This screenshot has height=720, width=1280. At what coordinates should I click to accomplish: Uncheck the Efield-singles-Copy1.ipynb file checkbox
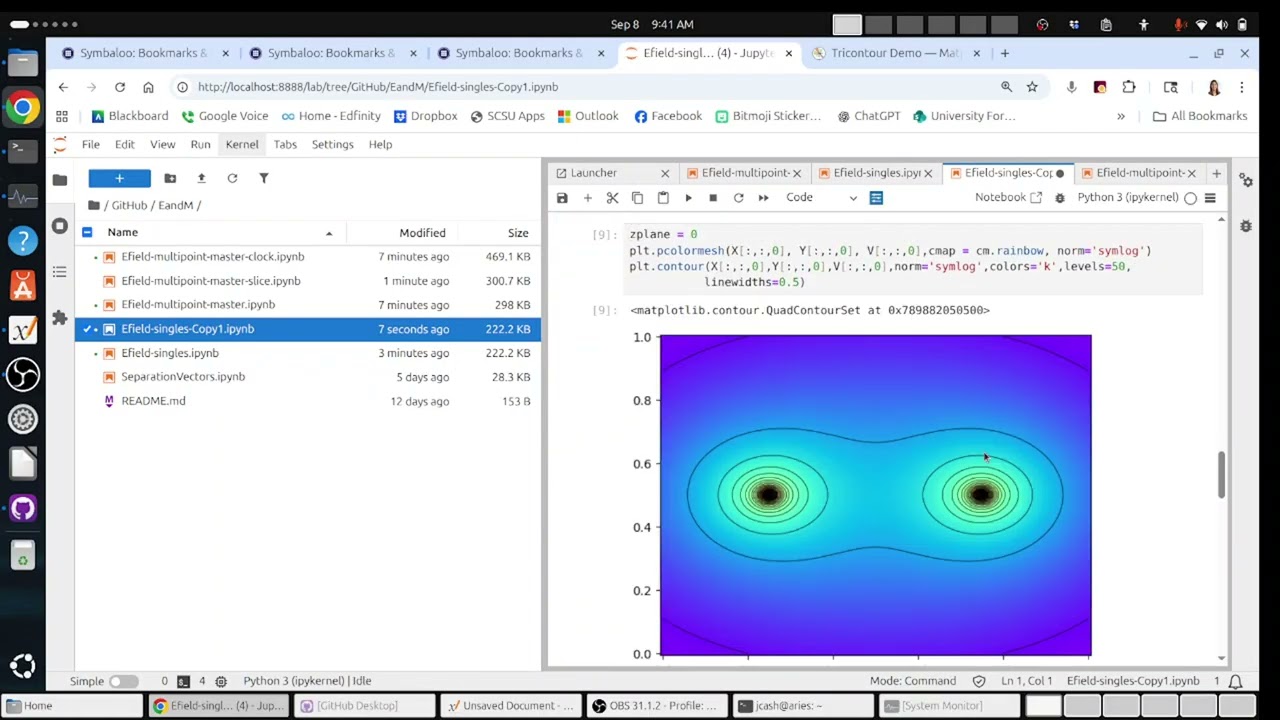point(87,329)
